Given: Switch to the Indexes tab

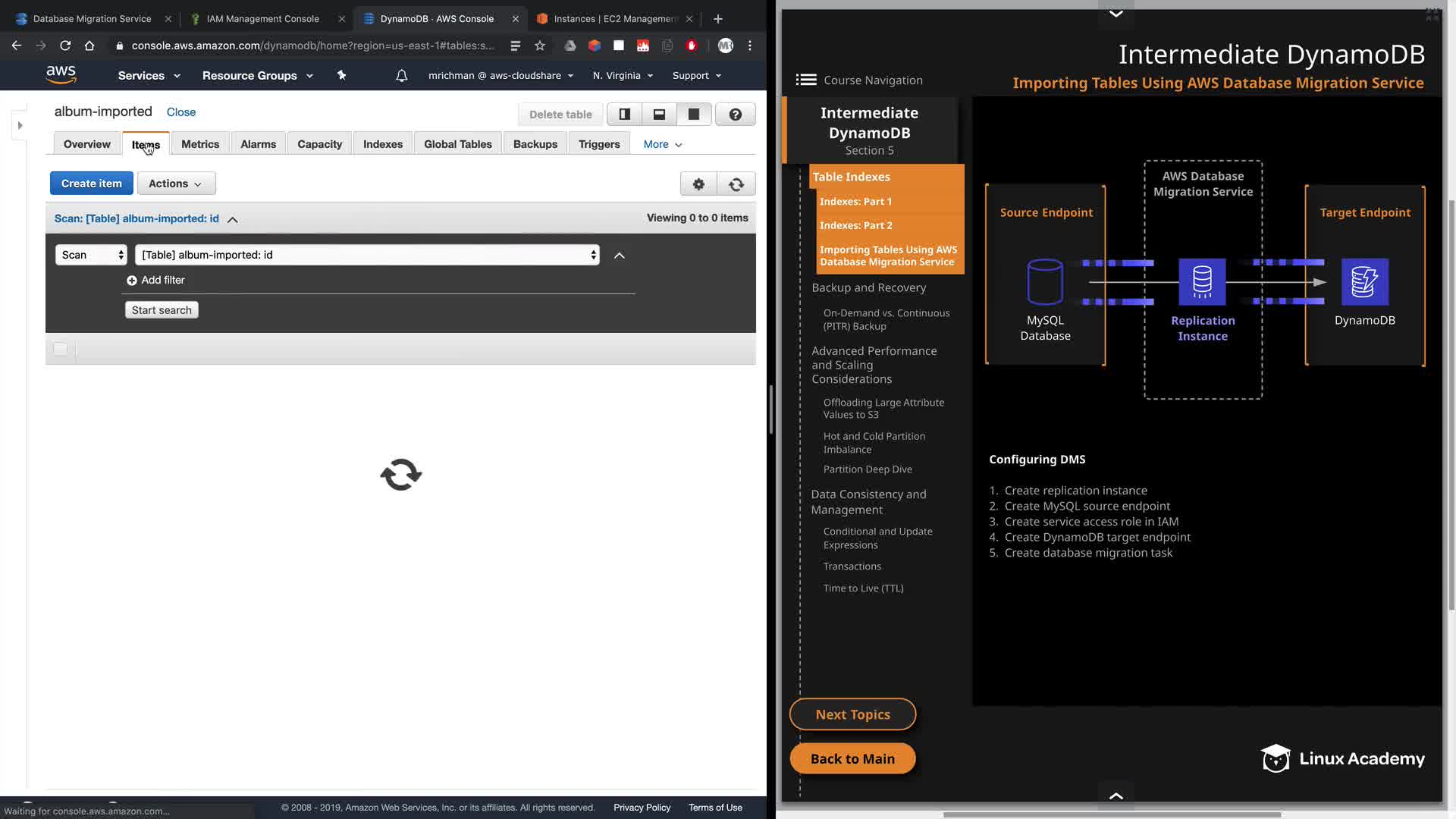Looking at the screenshot, I should [382, 144].
